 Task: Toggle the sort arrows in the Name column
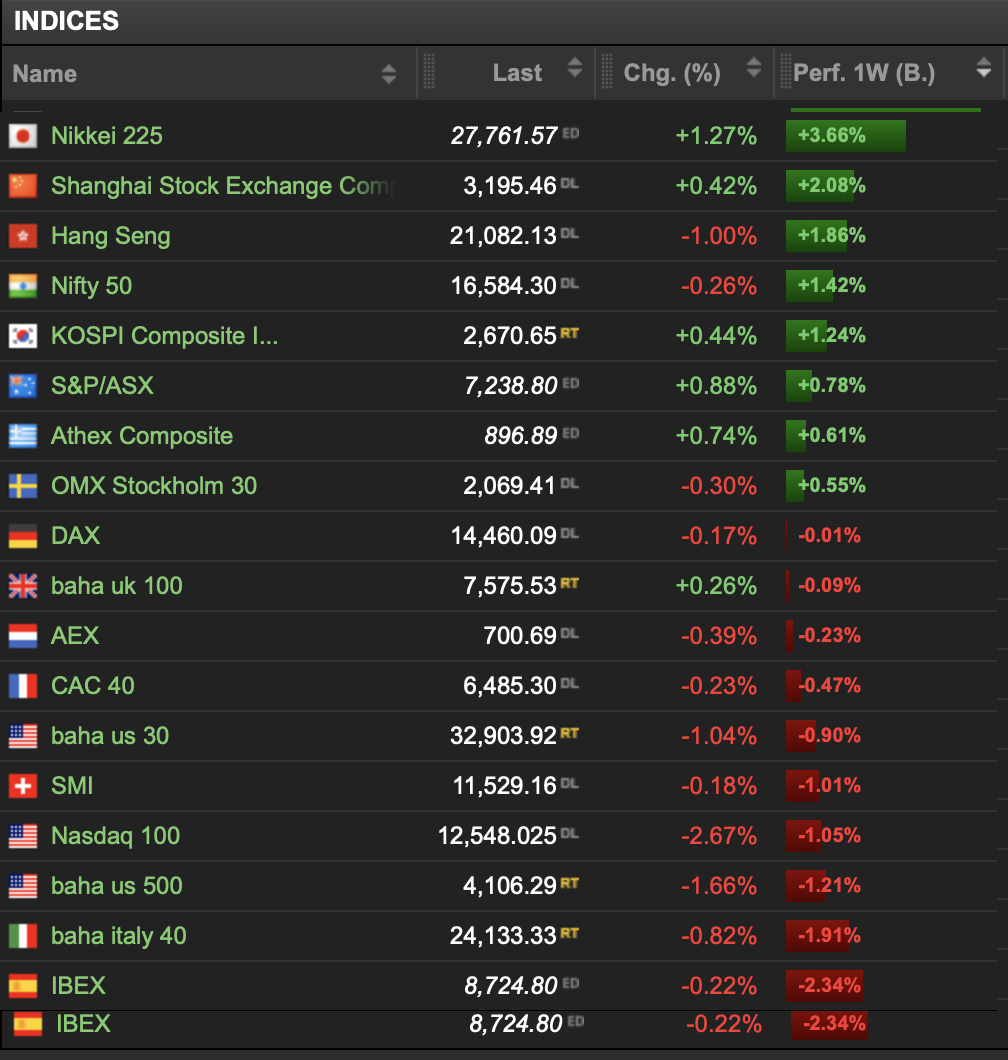tap(389, 74)
